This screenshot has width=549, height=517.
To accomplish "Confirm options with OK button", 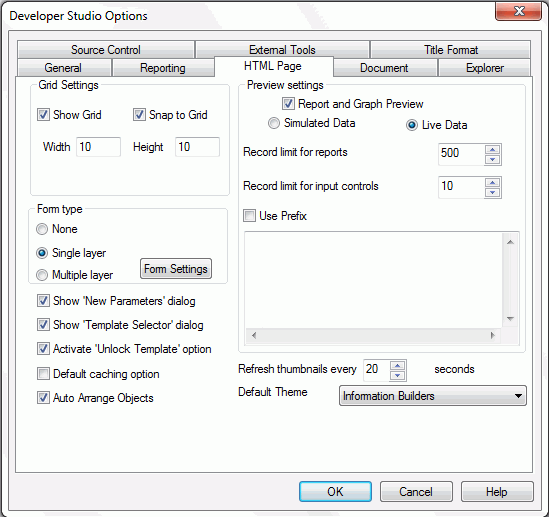I will (335, 491).
